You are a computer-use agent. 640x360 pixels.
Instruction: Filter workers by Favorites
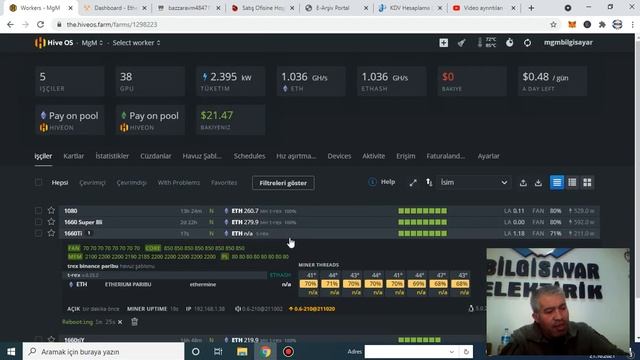tap(224, 182)
